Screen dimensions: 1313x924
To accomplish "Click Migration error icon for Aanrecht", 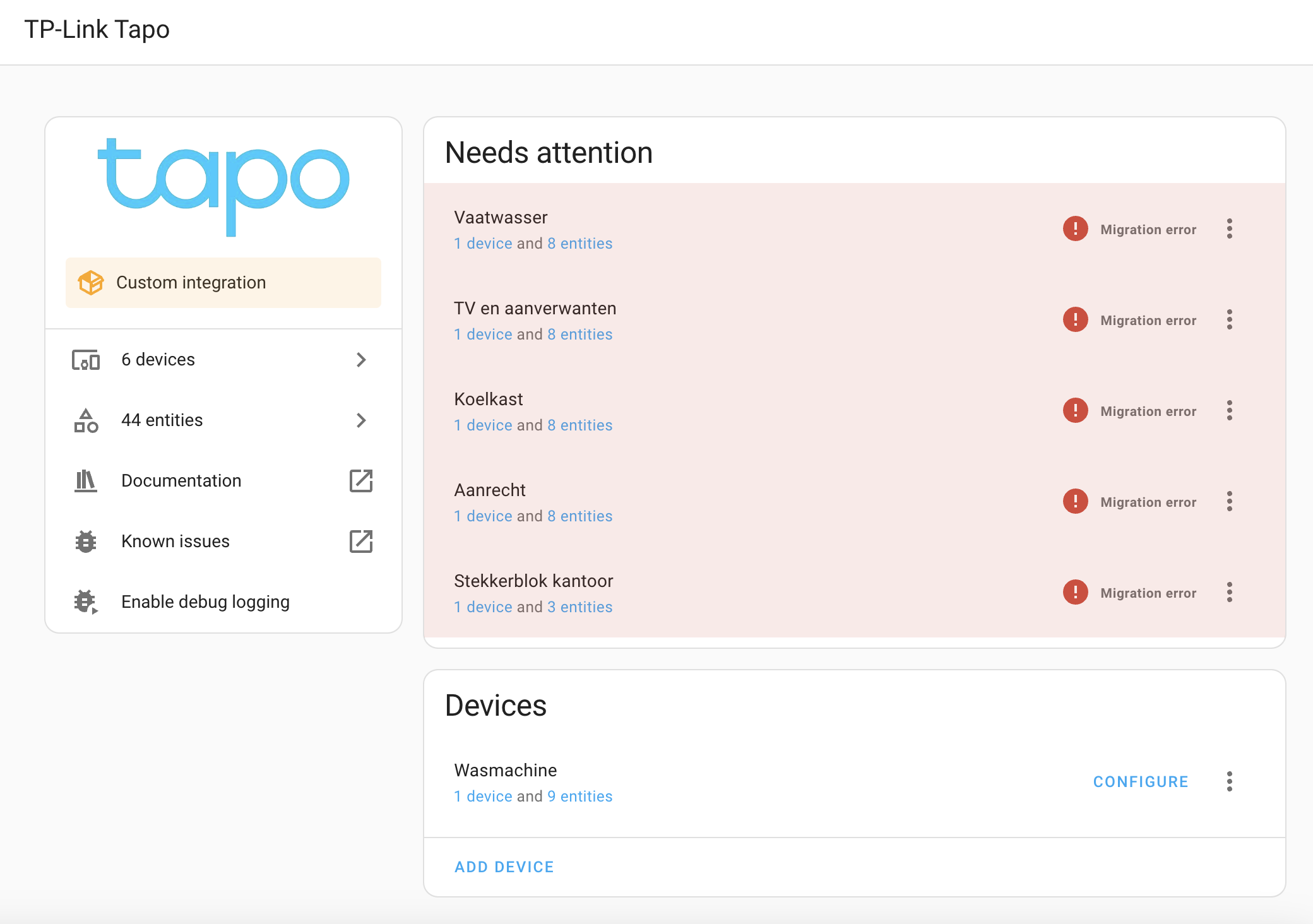I will coord(1075,502).
